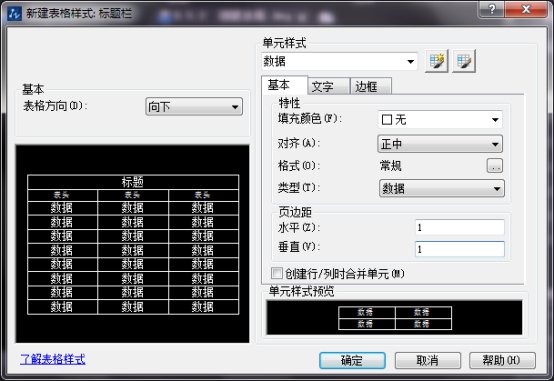Switch to the 文字 tab
Image resolution: width=554 pixels, height=381 pixels.
[329, 86]
